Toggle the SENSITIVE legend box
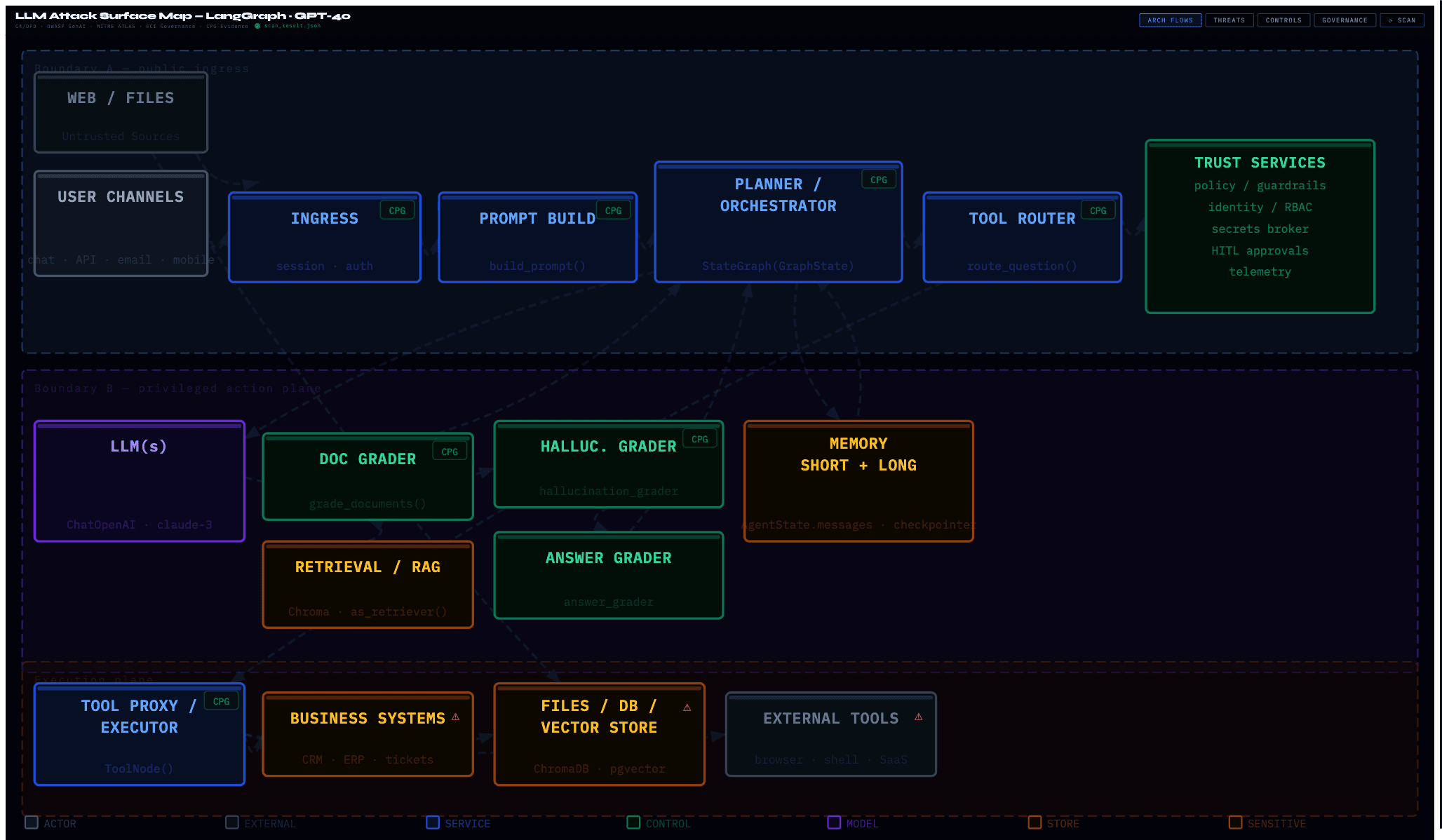1442x840 pixels. 1235,822
